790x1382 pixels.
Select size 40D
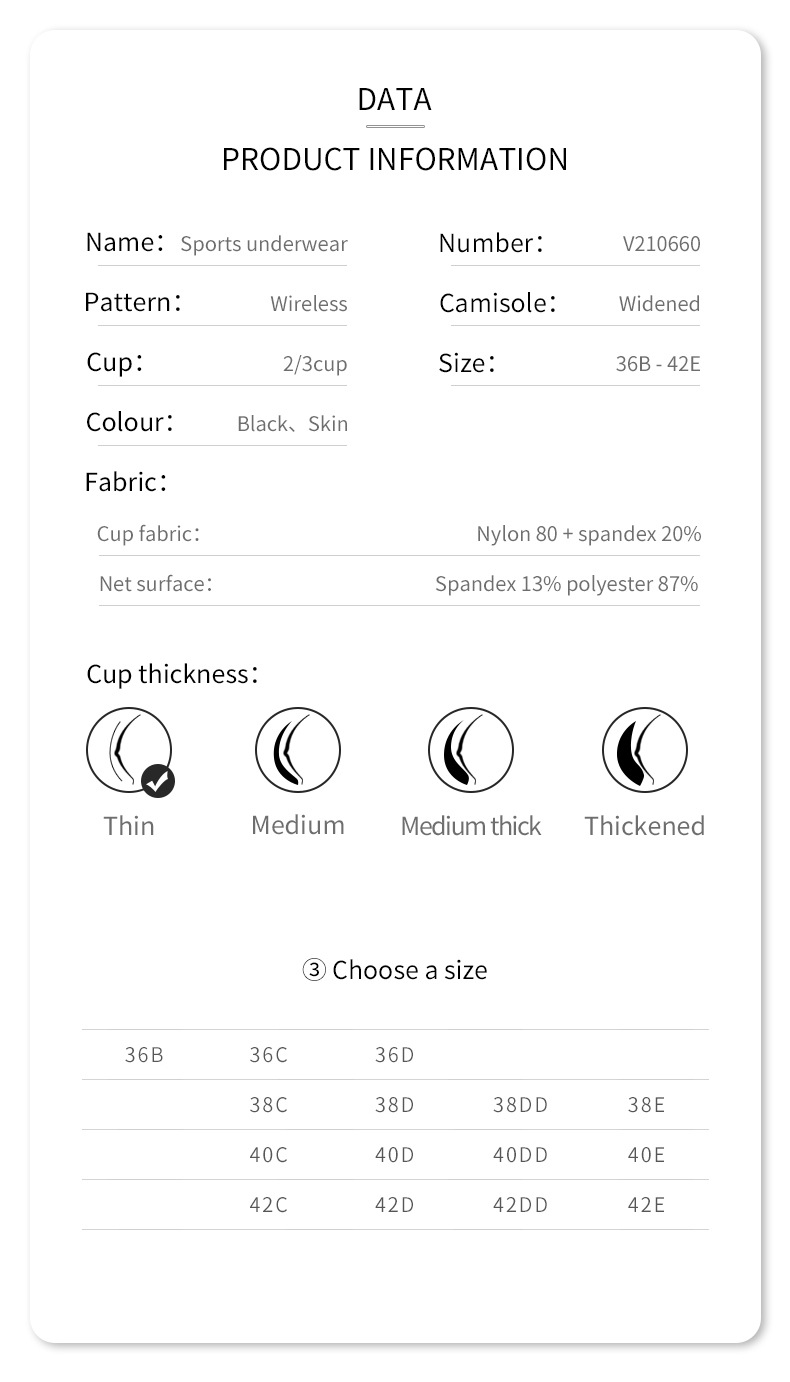click(394, 1155)
